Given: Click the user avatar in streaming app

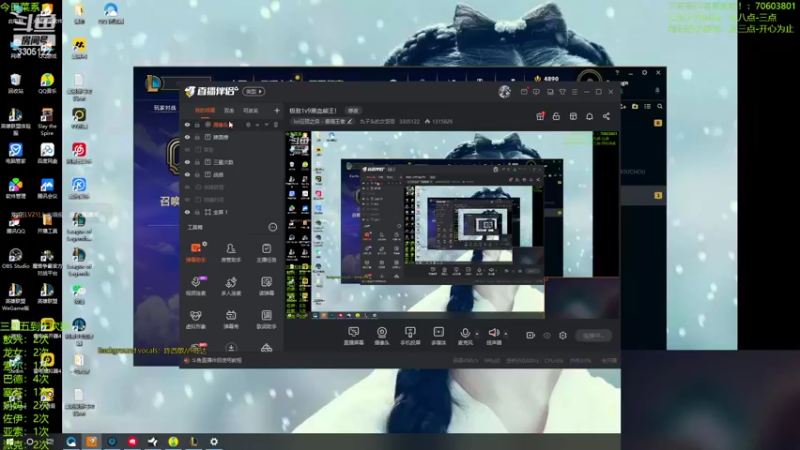Looking at the screenshot, I should point(505,91).
